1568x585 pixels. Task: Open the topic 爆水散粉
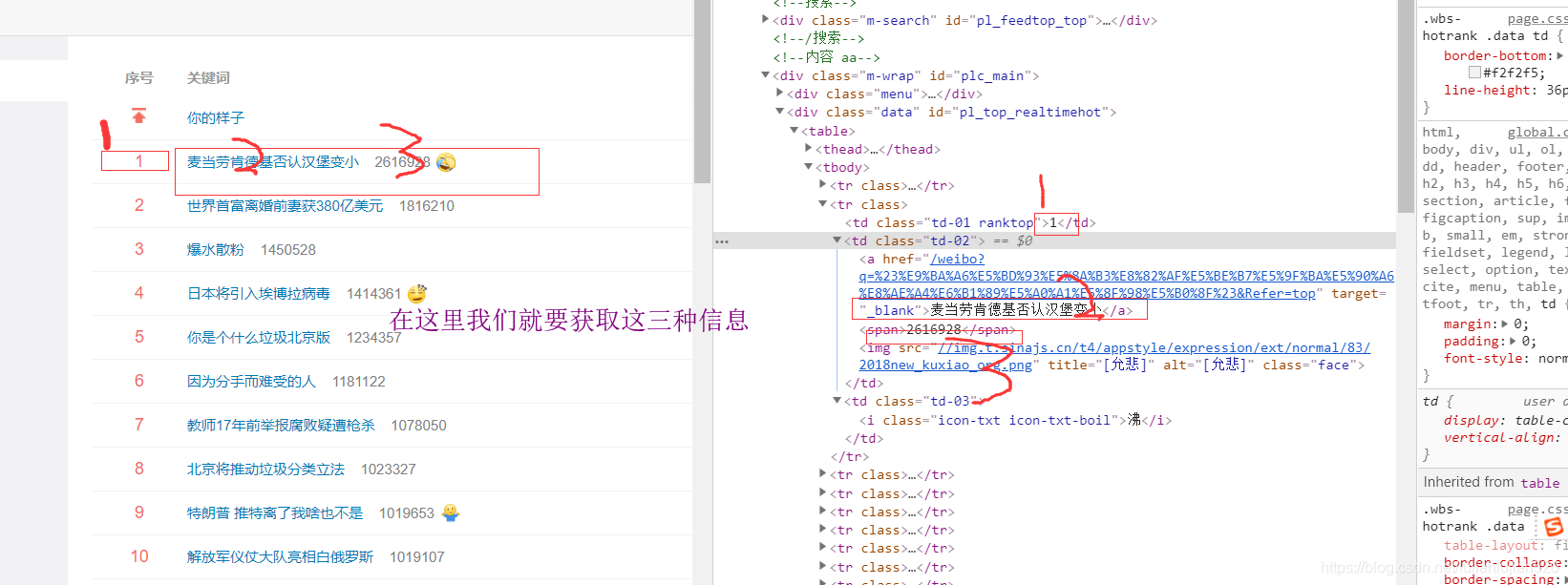pyautogui.click(x=216, y=250)
